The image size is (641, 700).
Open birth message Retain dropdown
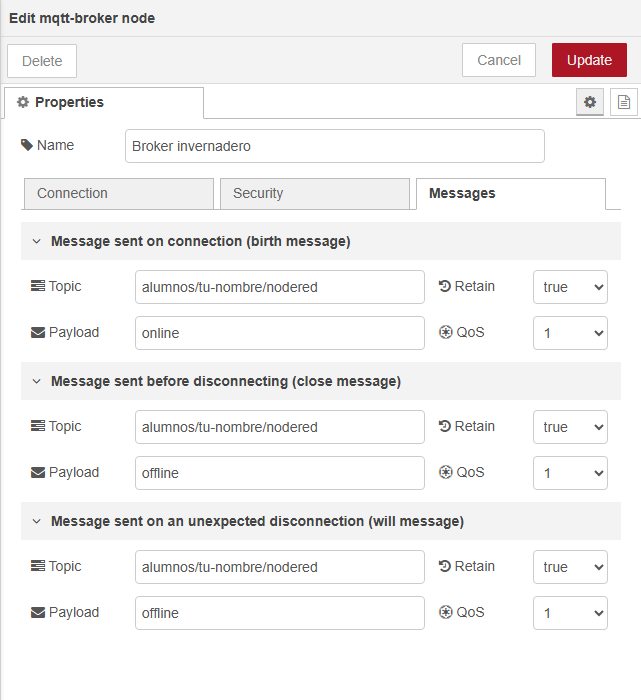[570, 287]
